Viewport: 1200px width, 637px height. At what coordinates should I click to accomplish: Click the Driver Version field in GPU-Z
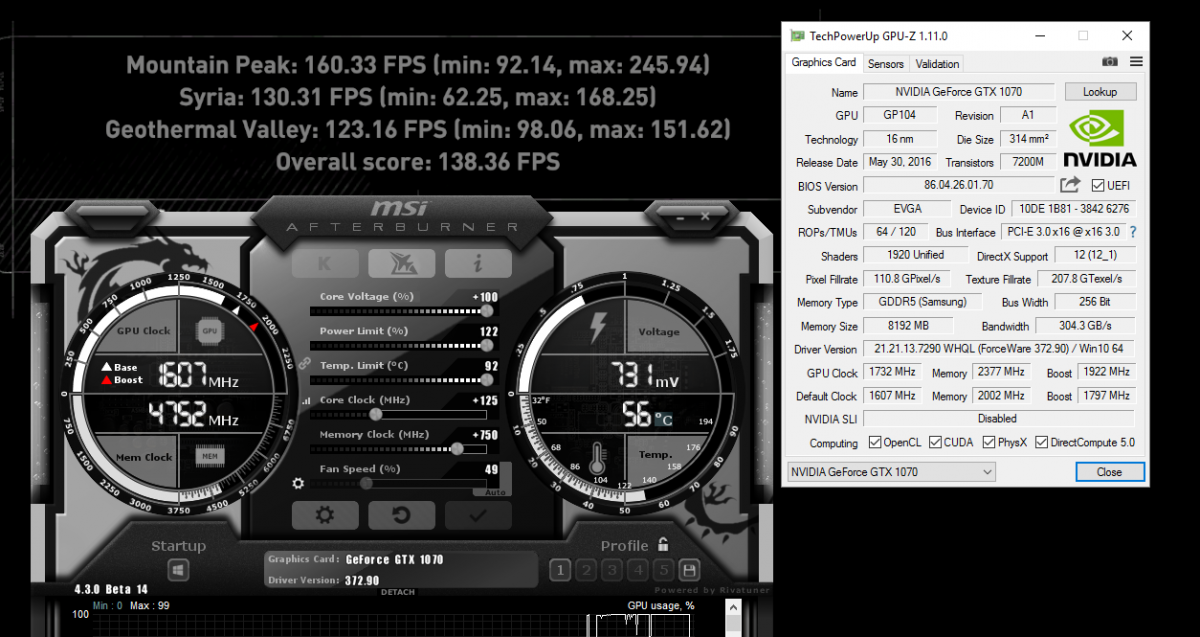click(999, 349)
